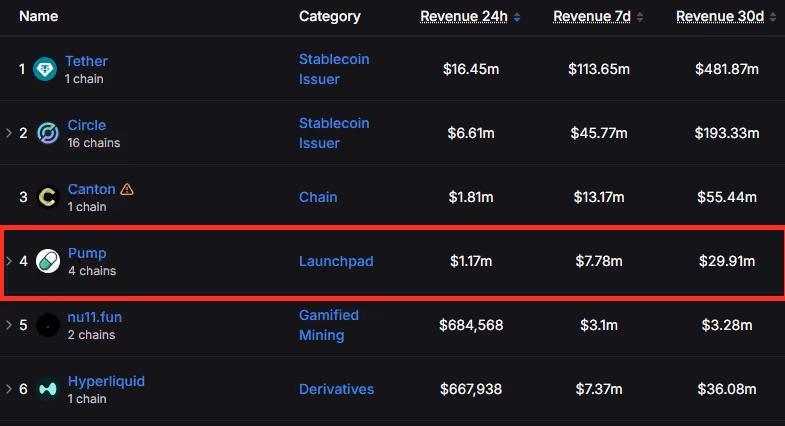Screen dimensions: 785x426
Task: Click the Tether logo icon
Action: pos(45,69)
